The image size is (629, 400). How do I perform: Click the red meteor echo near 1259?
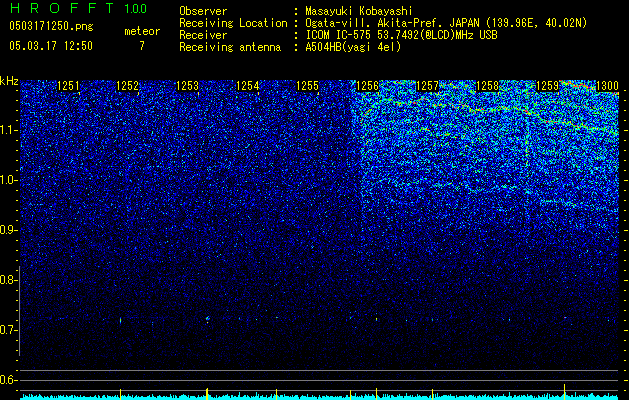pos(565,318)
